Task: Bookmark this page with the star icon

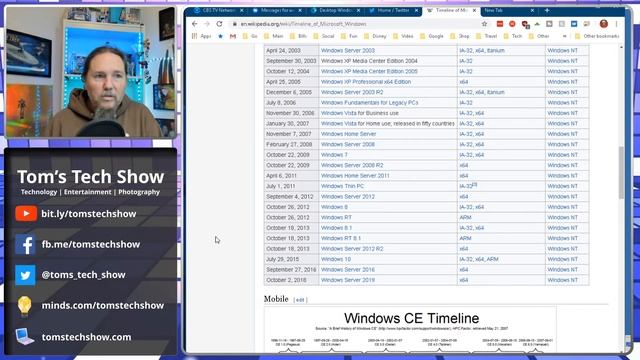Action: coord(484,24)
